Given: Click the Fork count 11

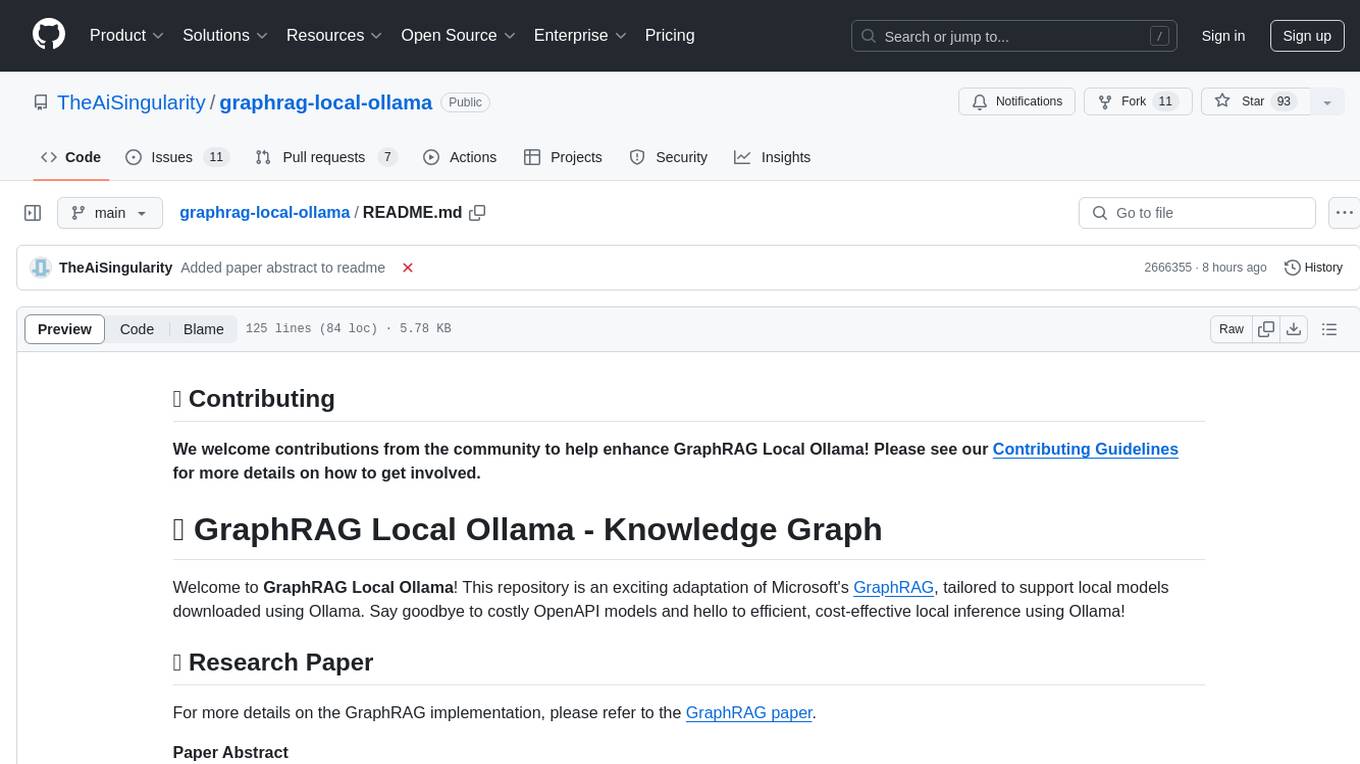Looking at the screenshot, I should tap(1164, 102).
